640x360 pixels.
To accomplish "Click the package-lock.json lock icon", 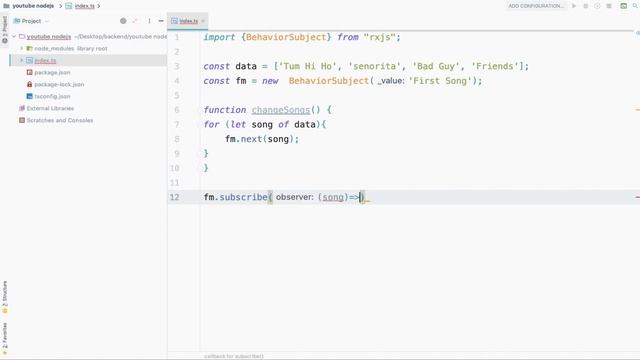I will pyautogui.click(x=29, y=84).
